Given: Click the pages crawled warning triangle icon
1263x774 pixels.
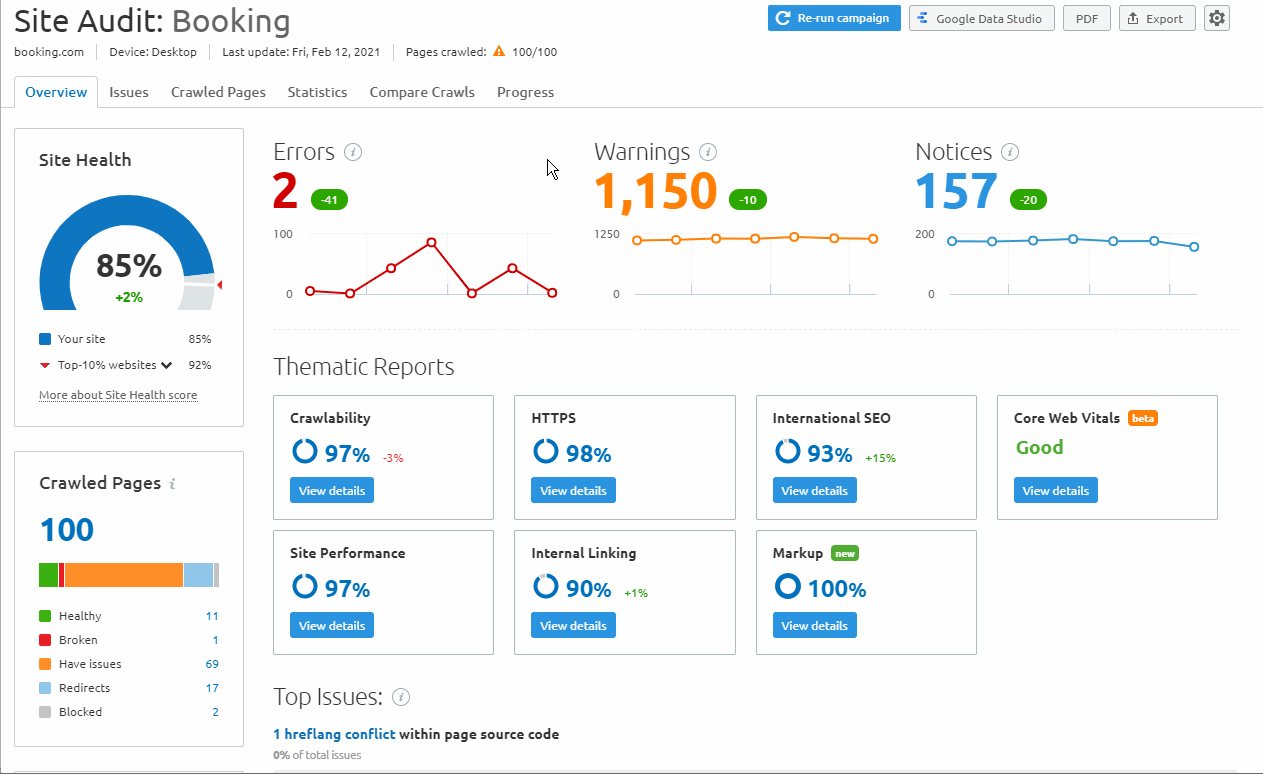Looking at the screenshot, I should 499,51.
